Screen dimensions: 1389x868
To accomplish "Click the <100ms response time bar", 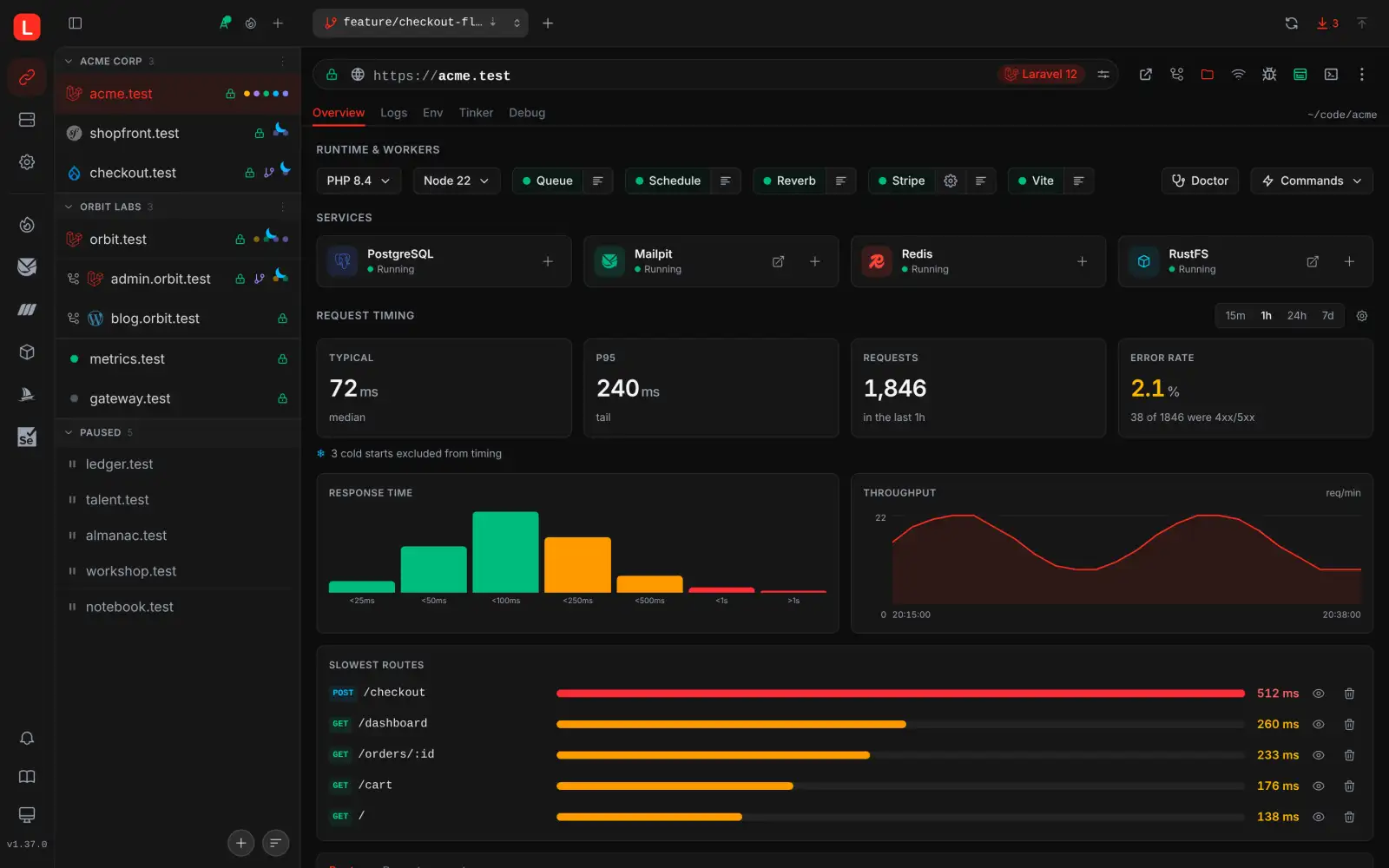I will pos(505,552).
